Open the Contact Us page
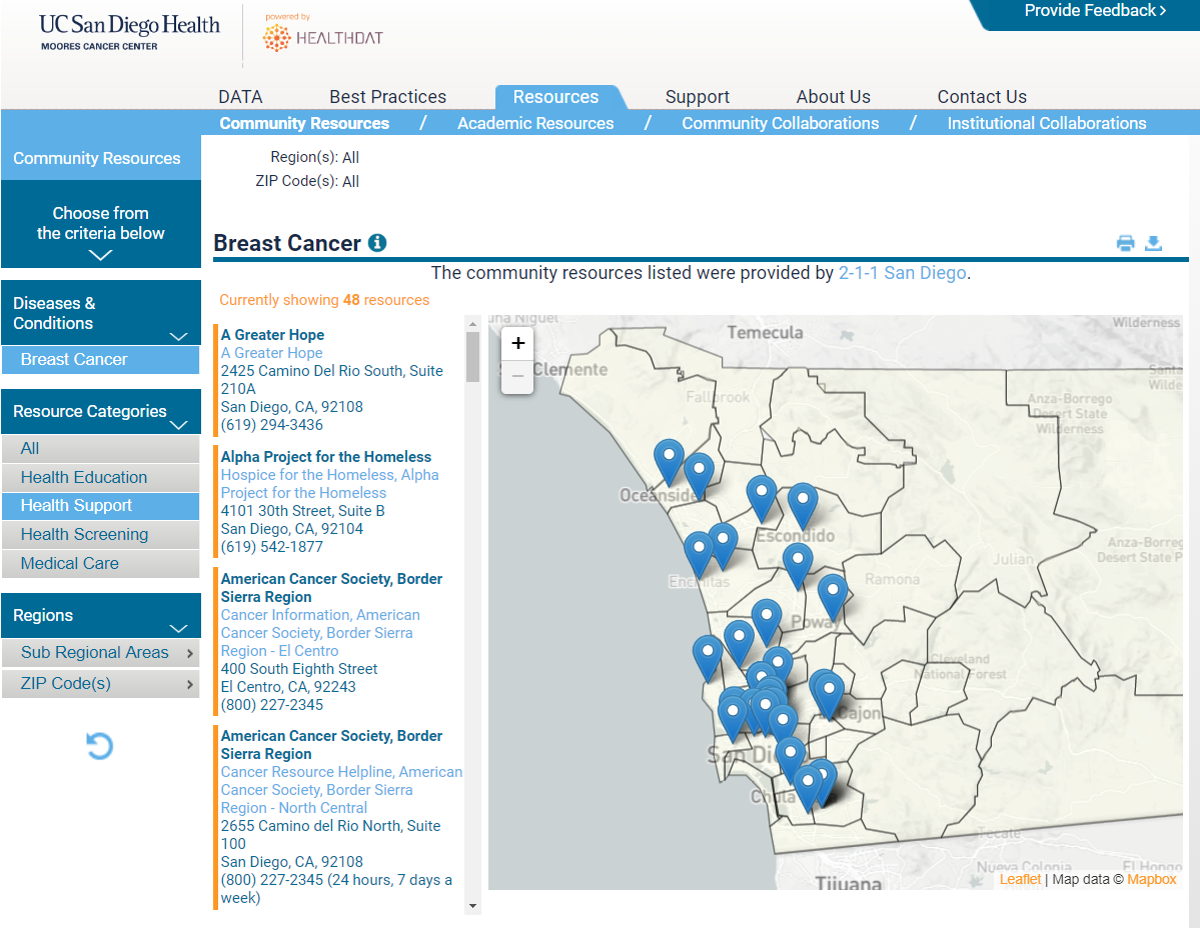 (x=982, y=97)
